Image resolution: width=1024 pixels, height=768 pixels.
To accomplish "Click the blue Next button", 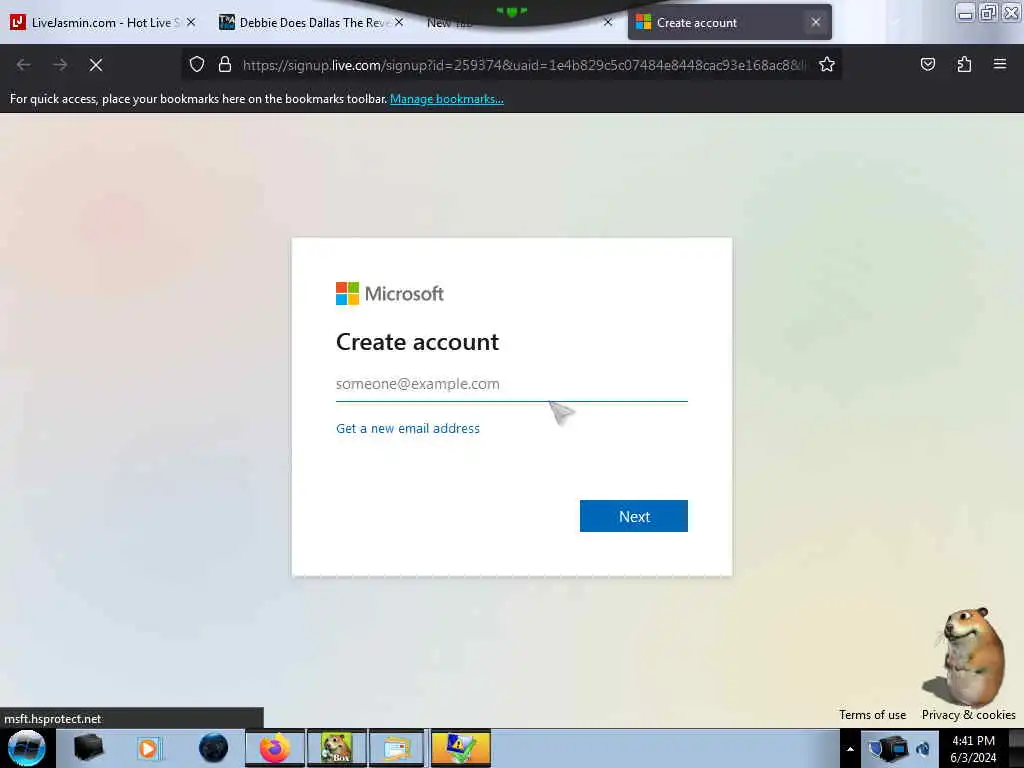I will click(633, 516).
